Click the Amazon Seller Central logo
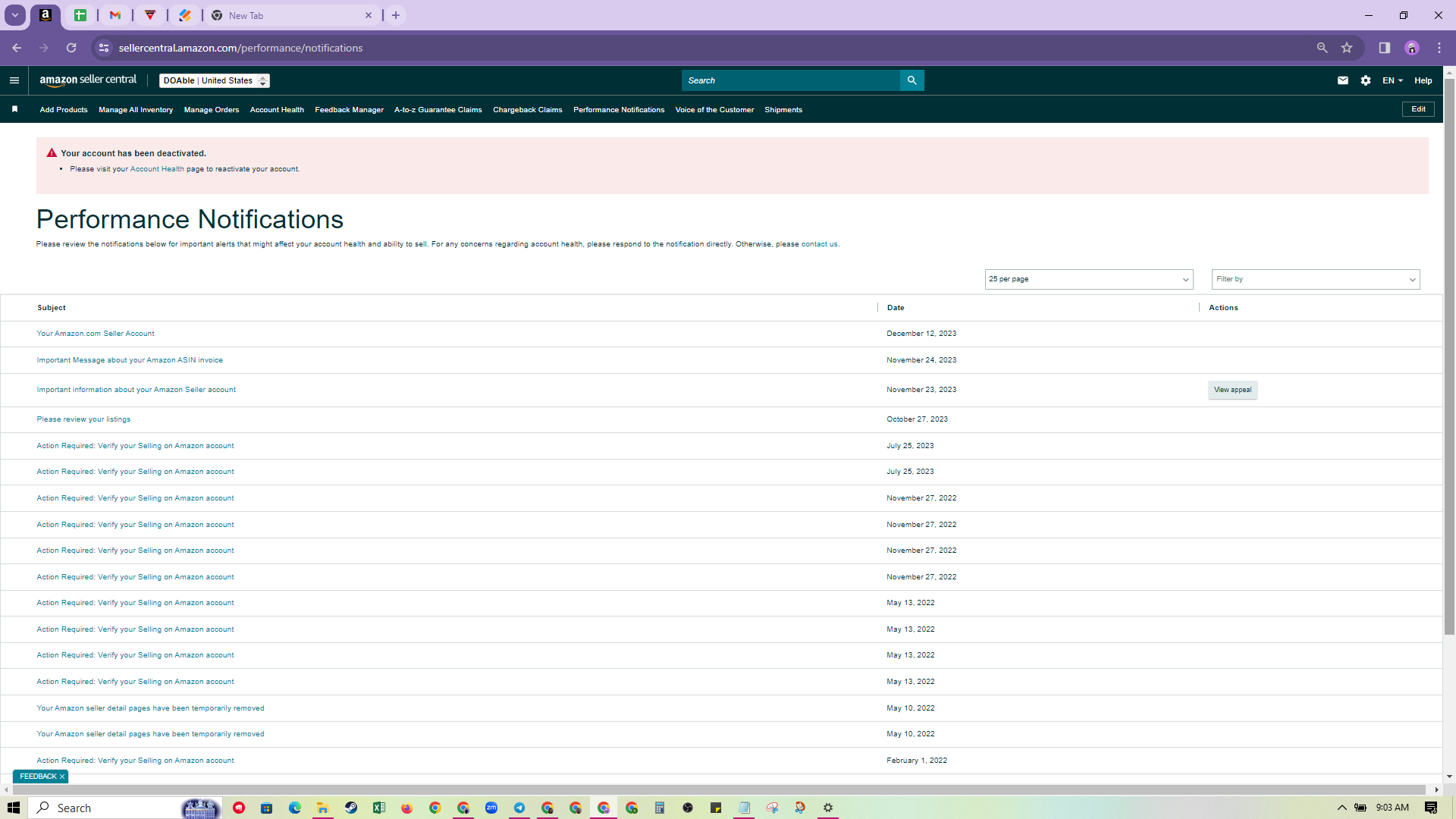 coord(88,80)
